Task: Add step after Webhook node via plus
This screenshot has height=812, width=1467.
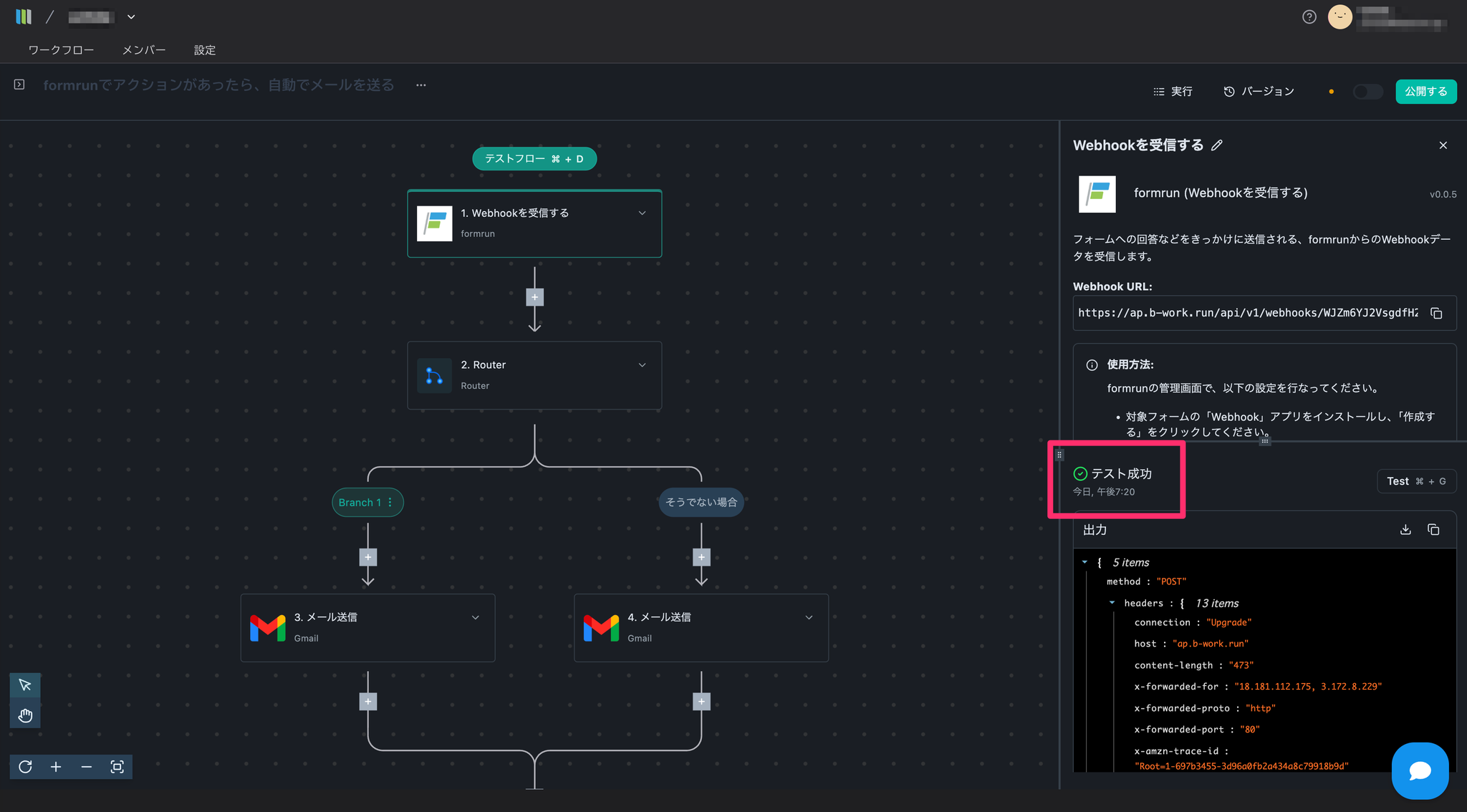Action: pos(534,297)
